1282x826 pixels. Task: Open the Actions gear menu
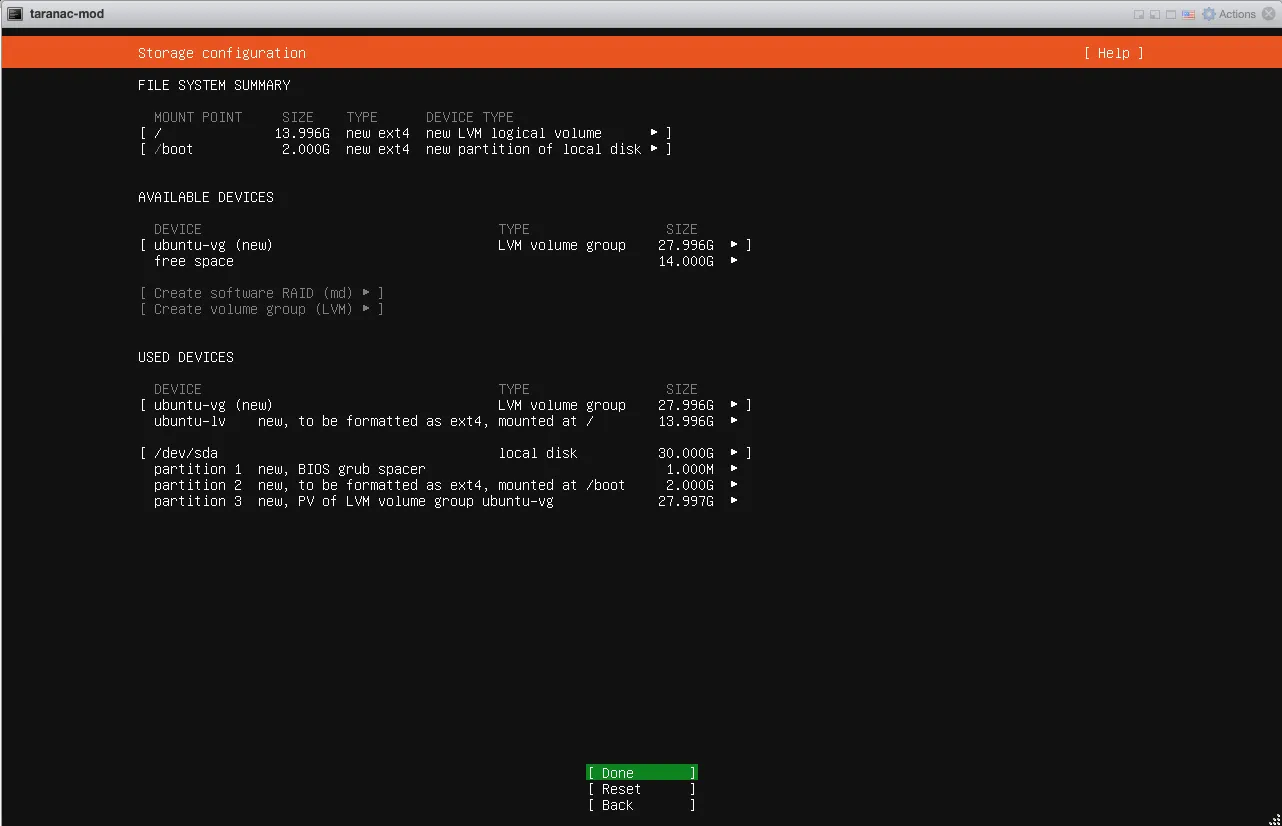[x=1228, y=14]
